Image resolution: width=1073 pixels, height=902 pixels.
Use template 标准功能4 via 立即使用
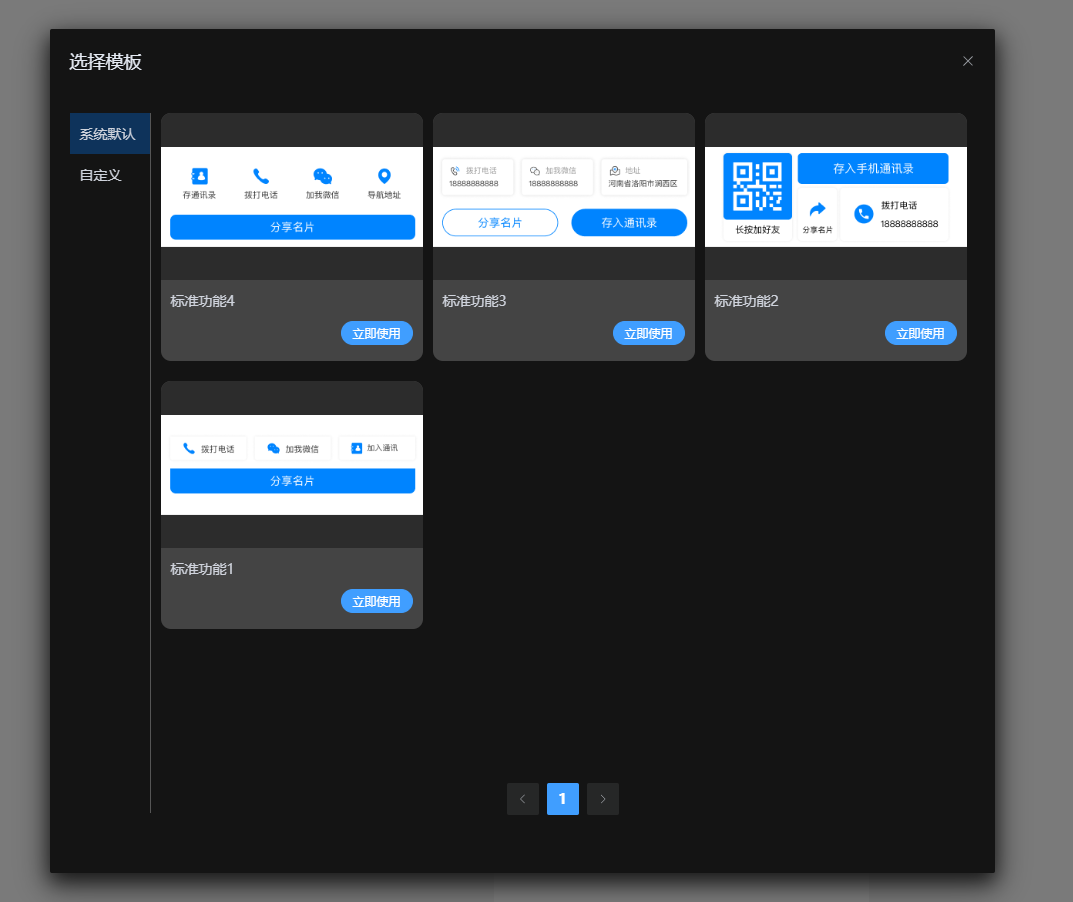coord(377,334)
